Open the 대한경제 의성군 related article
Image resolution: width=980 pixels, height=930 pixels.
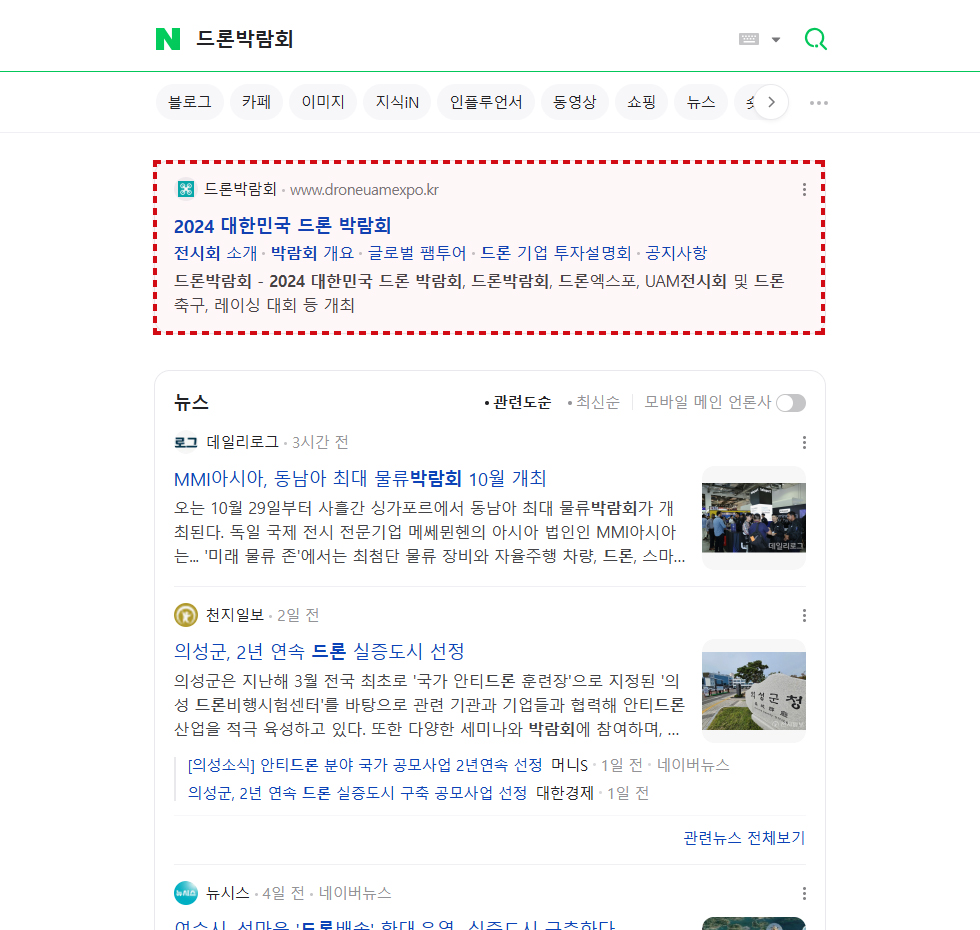358,793
